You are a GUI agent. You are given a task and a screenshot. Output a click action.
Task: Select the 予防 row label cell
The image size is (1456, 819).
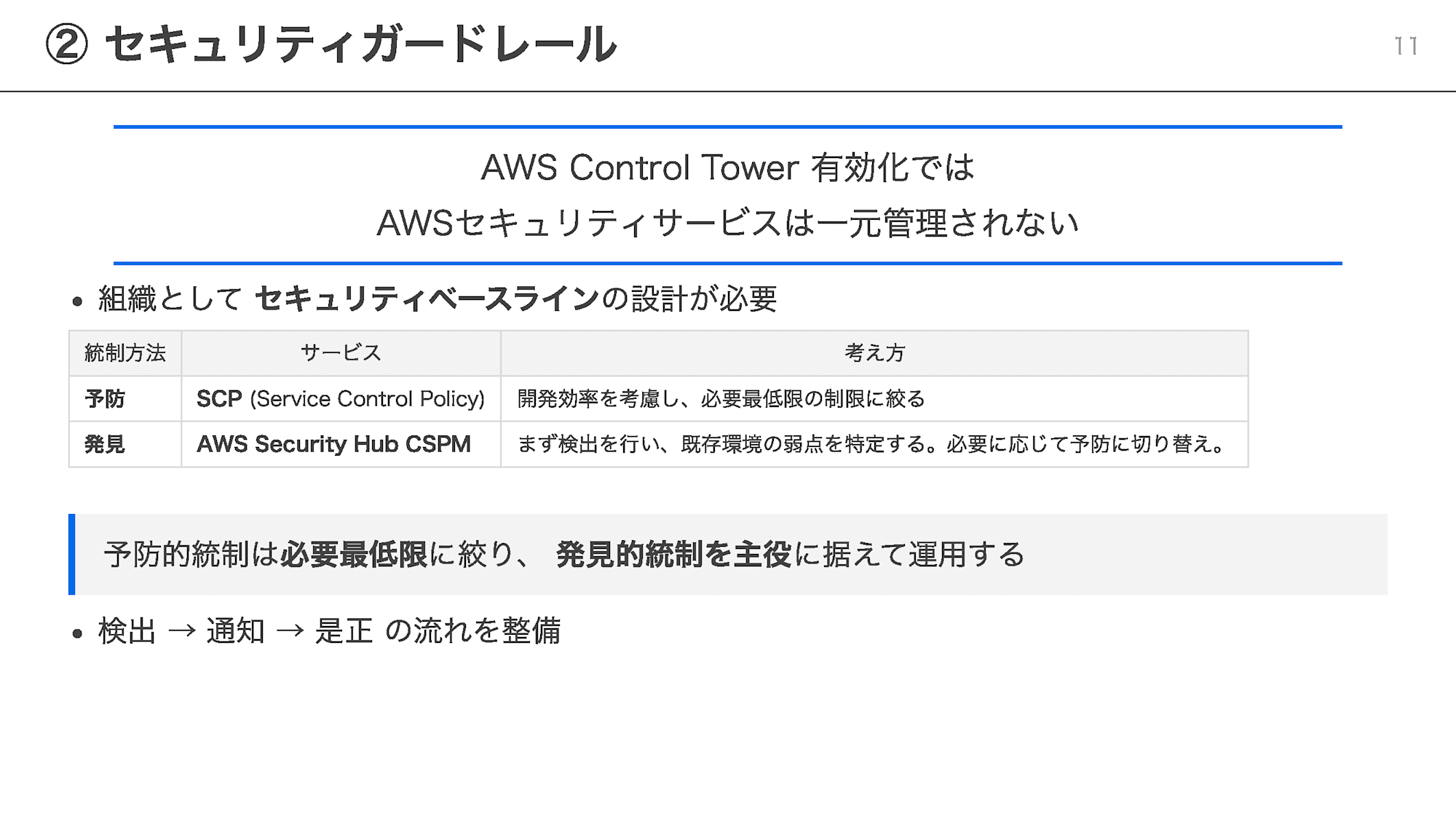pyautogui.click(x=125, y=399)
